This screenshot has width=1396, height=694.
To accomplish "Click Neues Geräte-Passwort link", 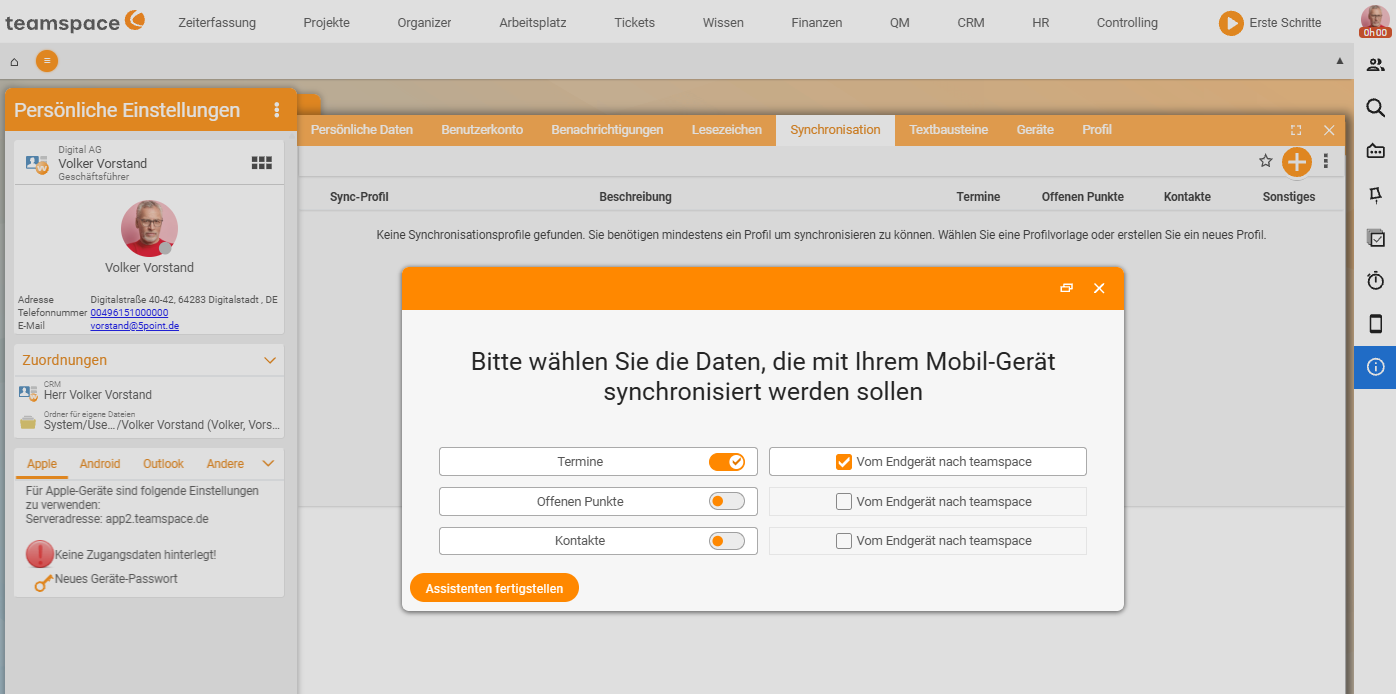I will point(116,579).
